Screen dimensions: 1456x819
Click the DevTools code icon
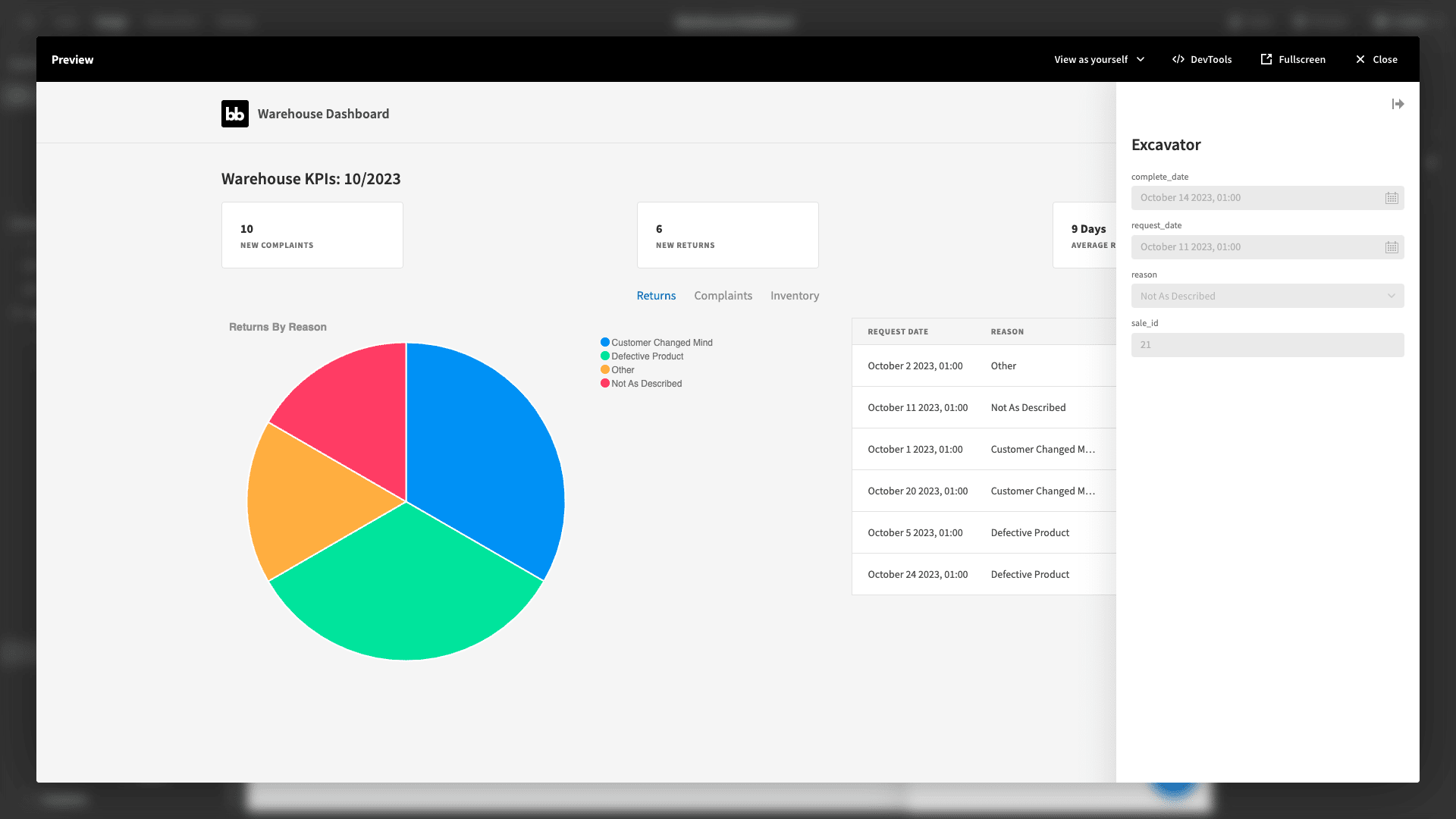[1178, 59]
